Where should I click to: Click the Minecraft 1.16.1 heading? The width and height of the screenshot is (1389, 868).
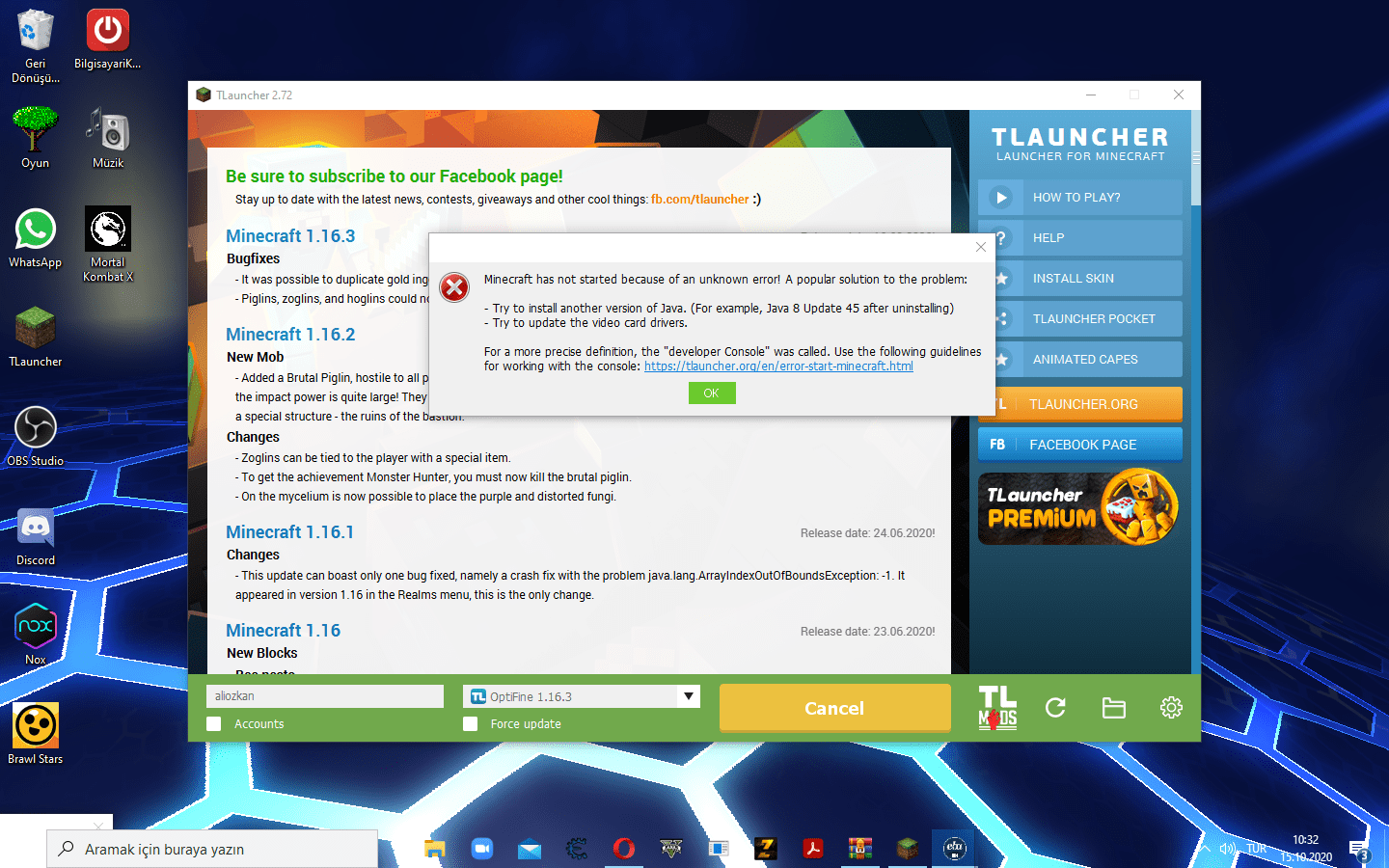(289, 532)
